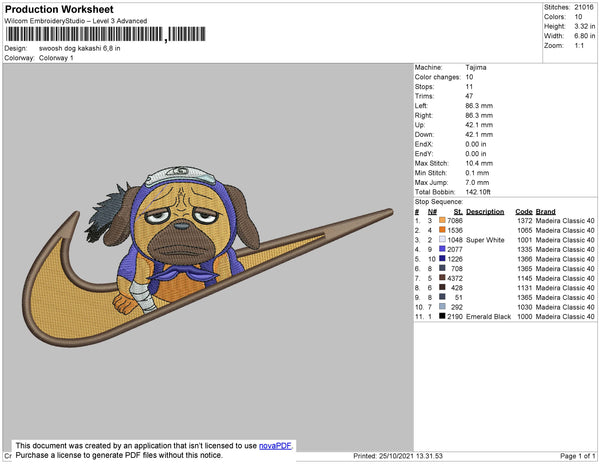Click the 'Description' column header
The image size is (600, 464).
485,212
